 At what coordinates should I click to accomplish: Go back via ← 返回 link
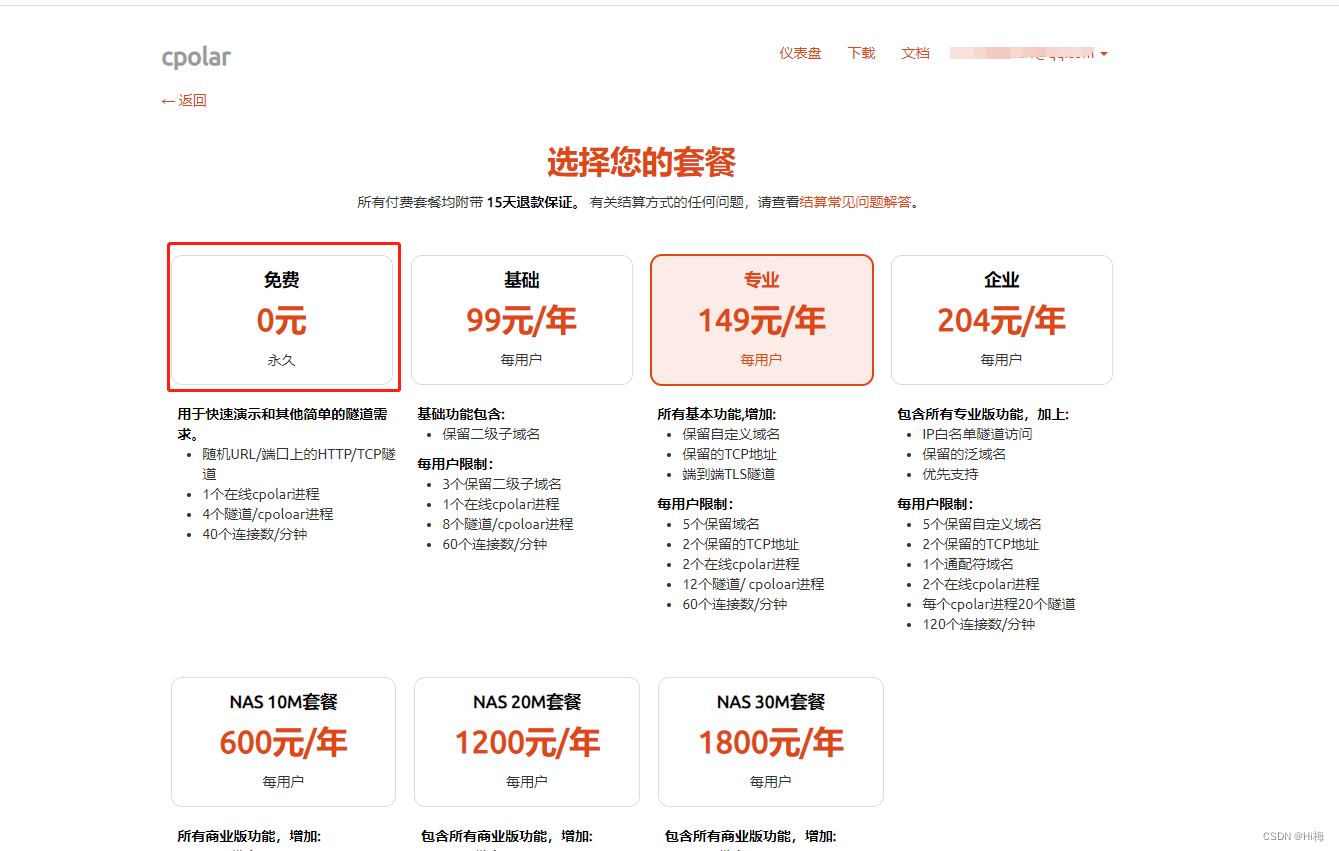[184, 100]
